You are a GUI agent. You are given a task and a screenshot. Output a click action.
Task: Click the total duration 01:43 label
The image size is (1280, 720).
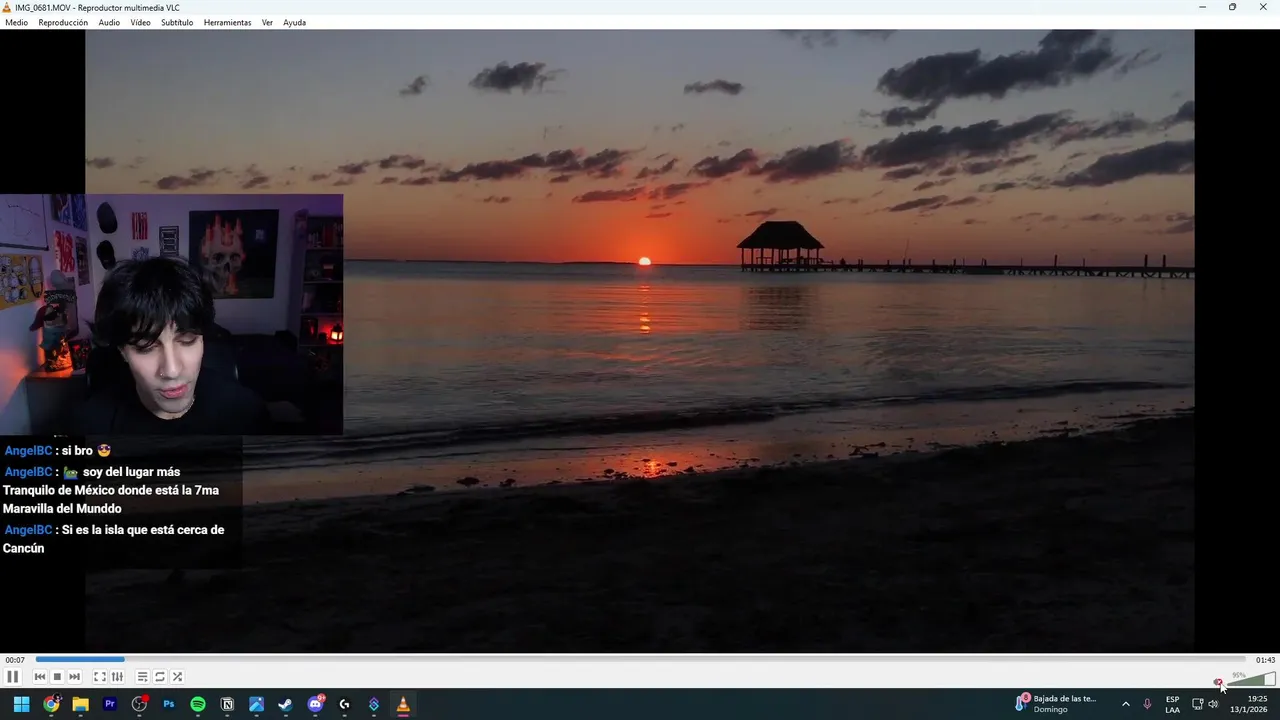pyautogui.click(x=1265, y=660)
